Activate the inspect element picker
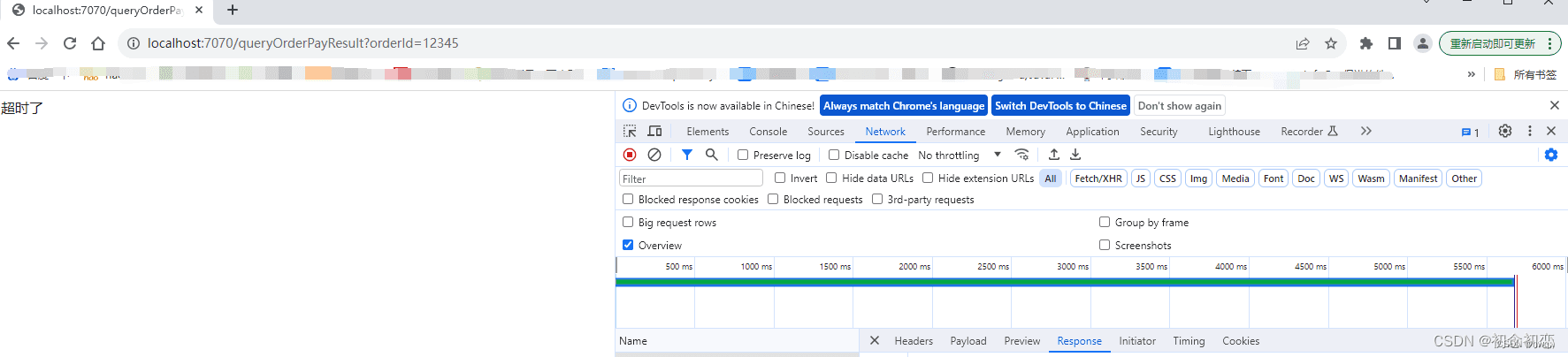The width and height of the screenshot is (1568, 357). 630,131
